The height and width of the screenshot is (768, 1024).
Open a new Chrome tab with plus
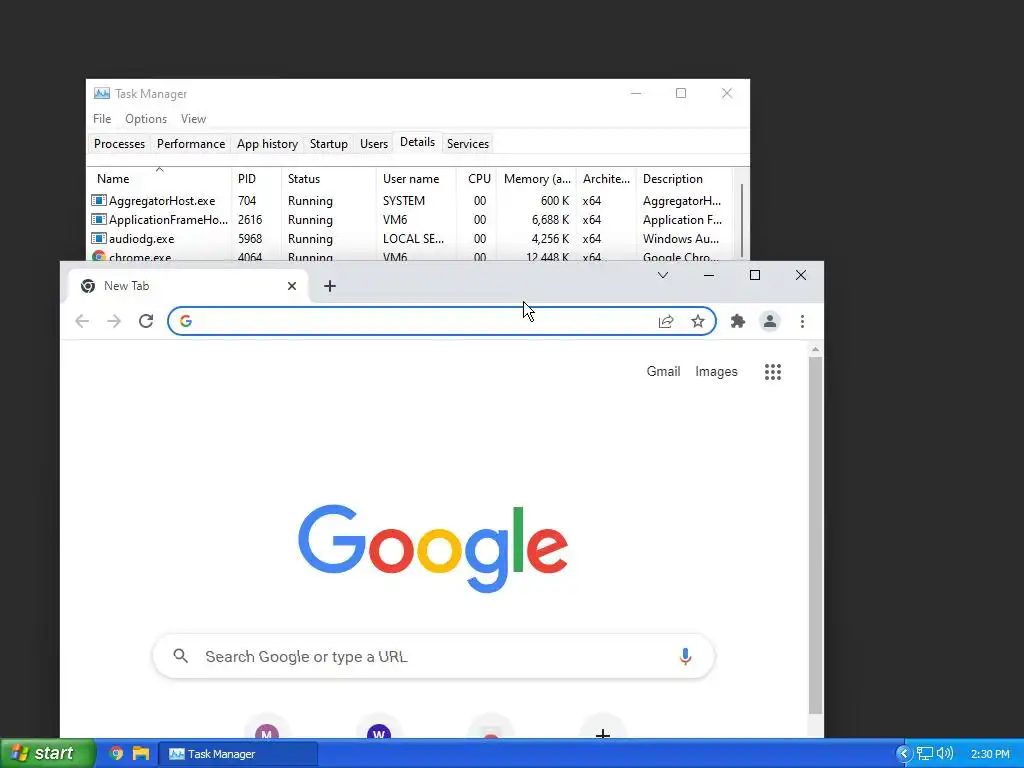[330, 285]
